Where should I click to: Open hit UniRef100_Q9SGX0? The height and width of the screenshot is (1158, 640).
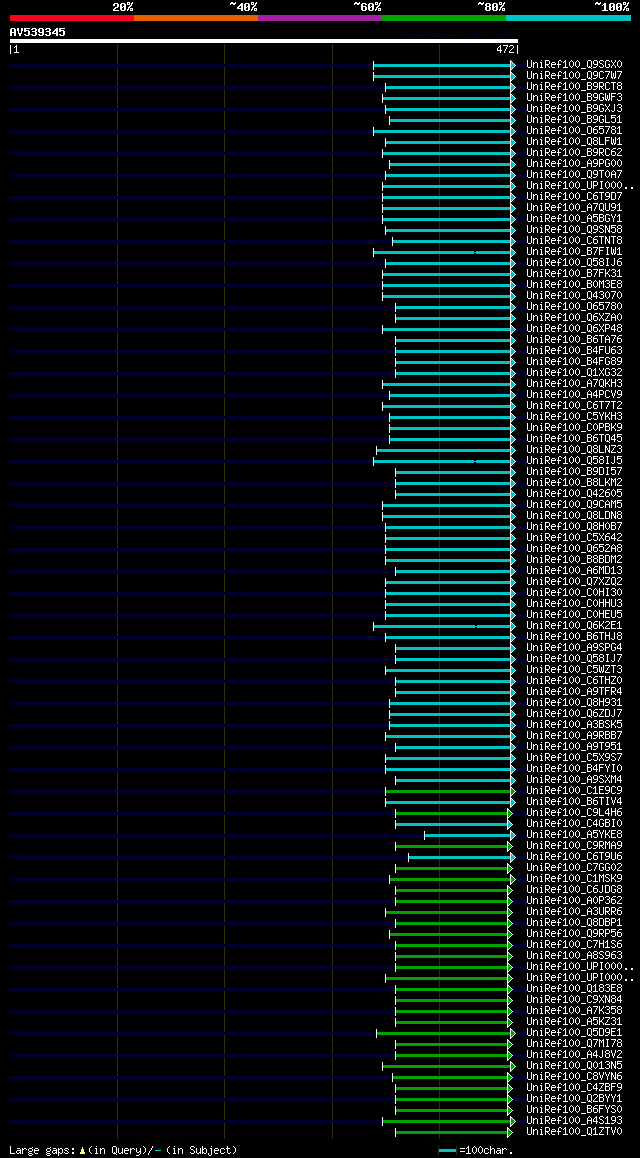574,64
